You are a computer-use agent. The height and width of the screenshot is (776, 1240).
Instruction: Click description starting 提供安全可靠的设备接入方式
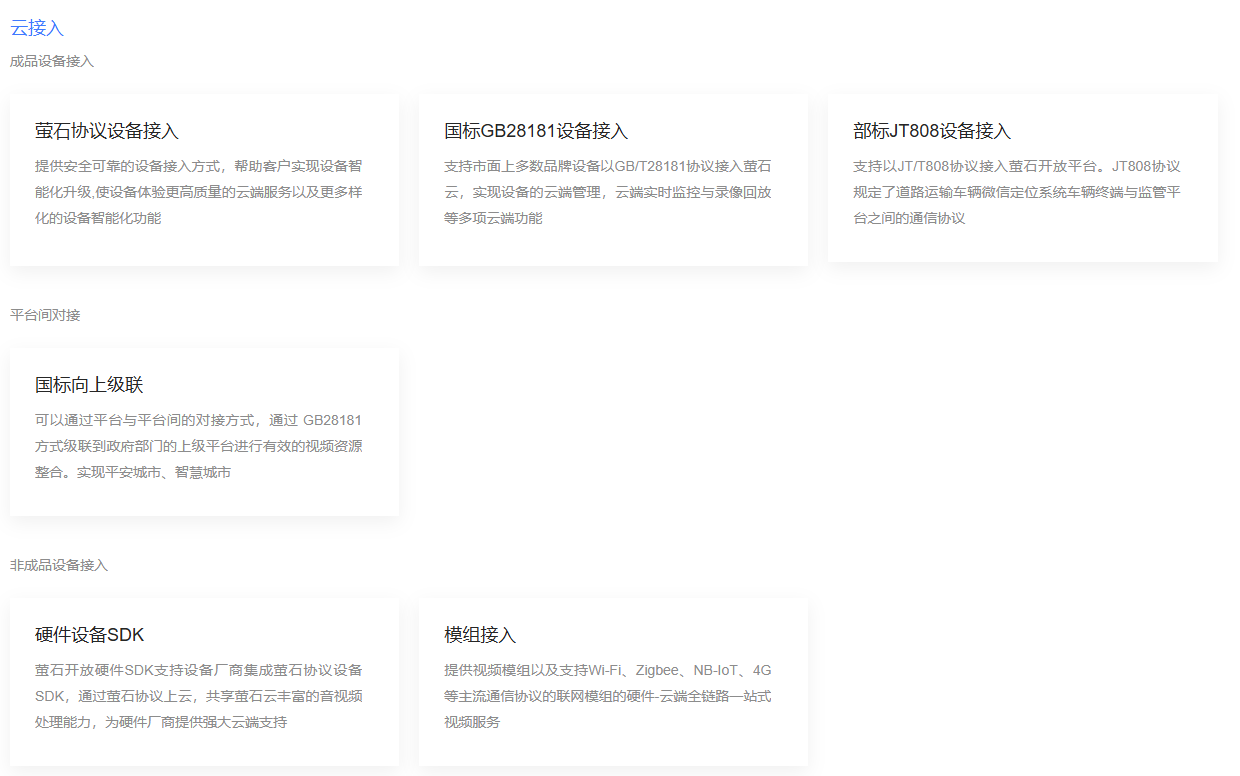pyautogui.click(x=199, y=192)
